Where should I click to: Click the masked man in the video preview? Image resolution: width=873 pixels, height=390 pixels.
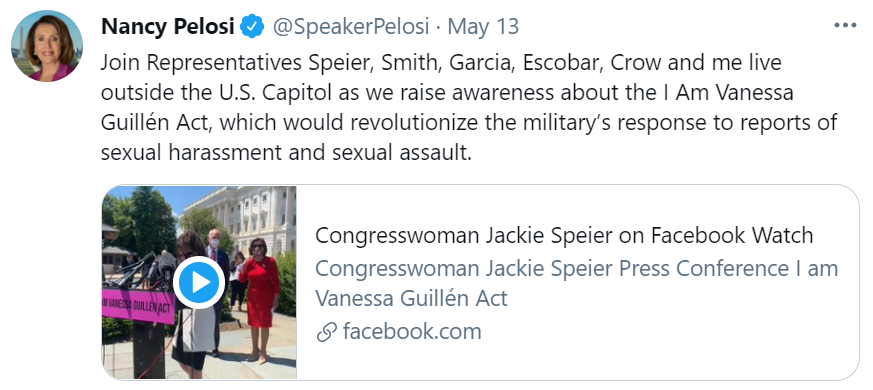point(216,291)
